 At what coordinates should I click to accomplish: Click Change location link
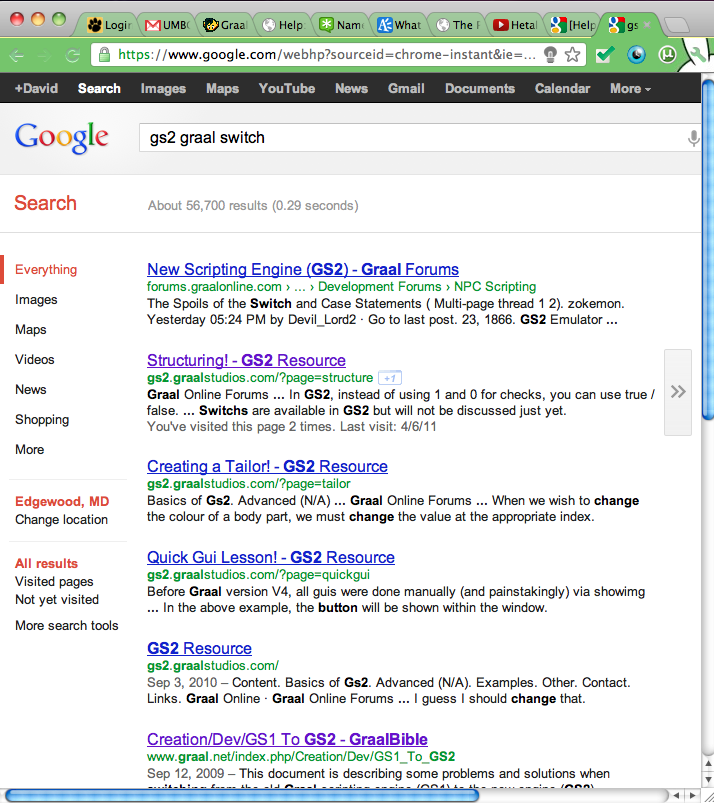pyautogui.click(x=61, y=520)
